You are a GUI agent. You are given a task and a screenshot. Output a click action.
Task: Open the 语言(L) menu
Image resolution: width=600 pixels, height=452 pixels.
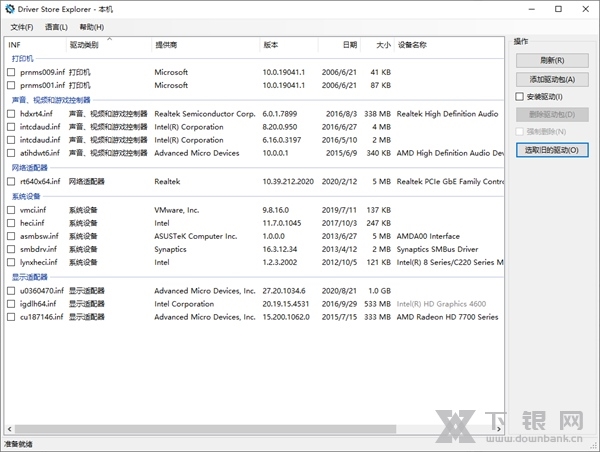[57, 27]
